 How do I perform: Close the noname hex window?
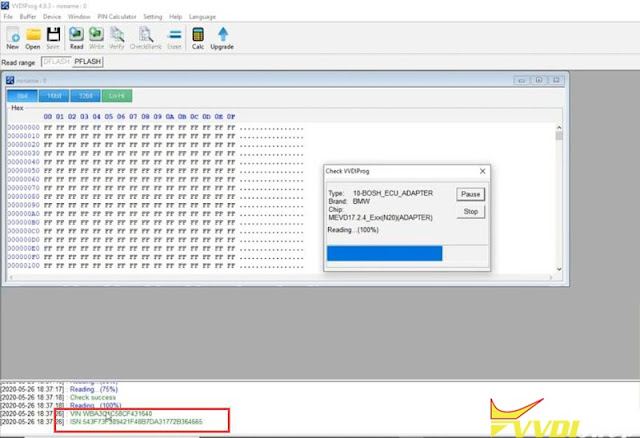coord(556,80)
